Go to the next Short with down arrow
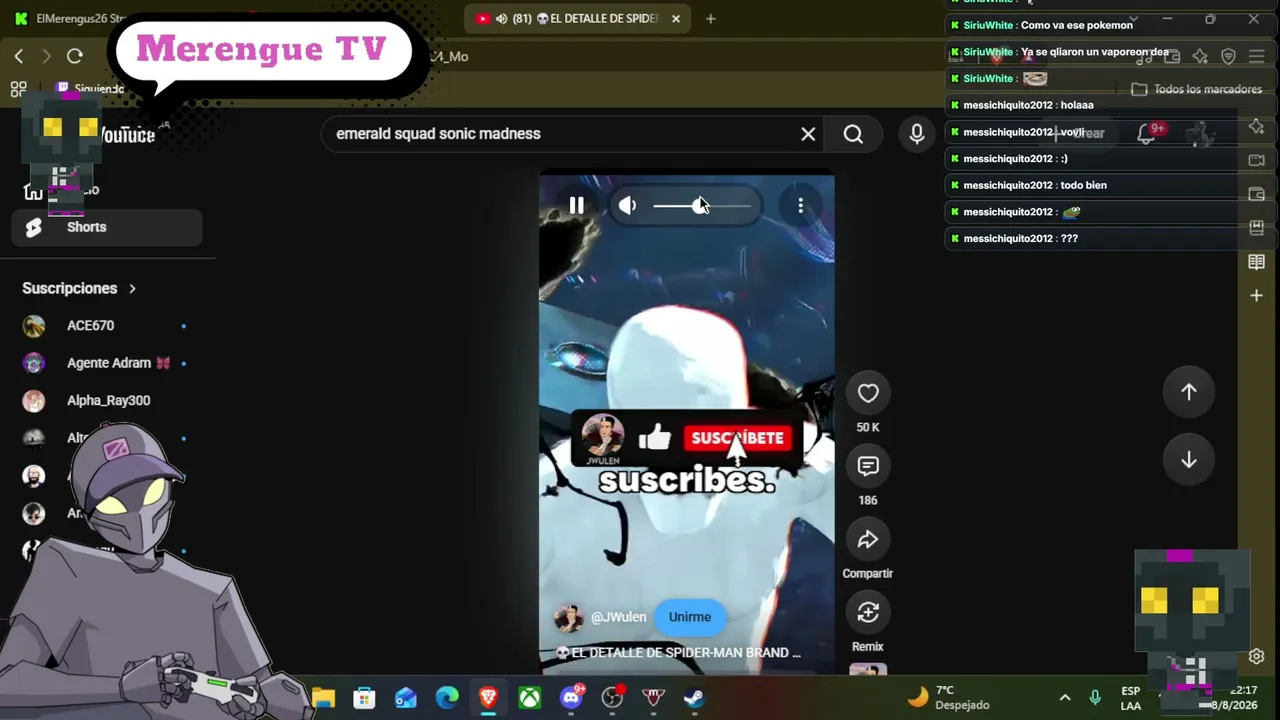 pyautogui.click(x=1189, y=460)
